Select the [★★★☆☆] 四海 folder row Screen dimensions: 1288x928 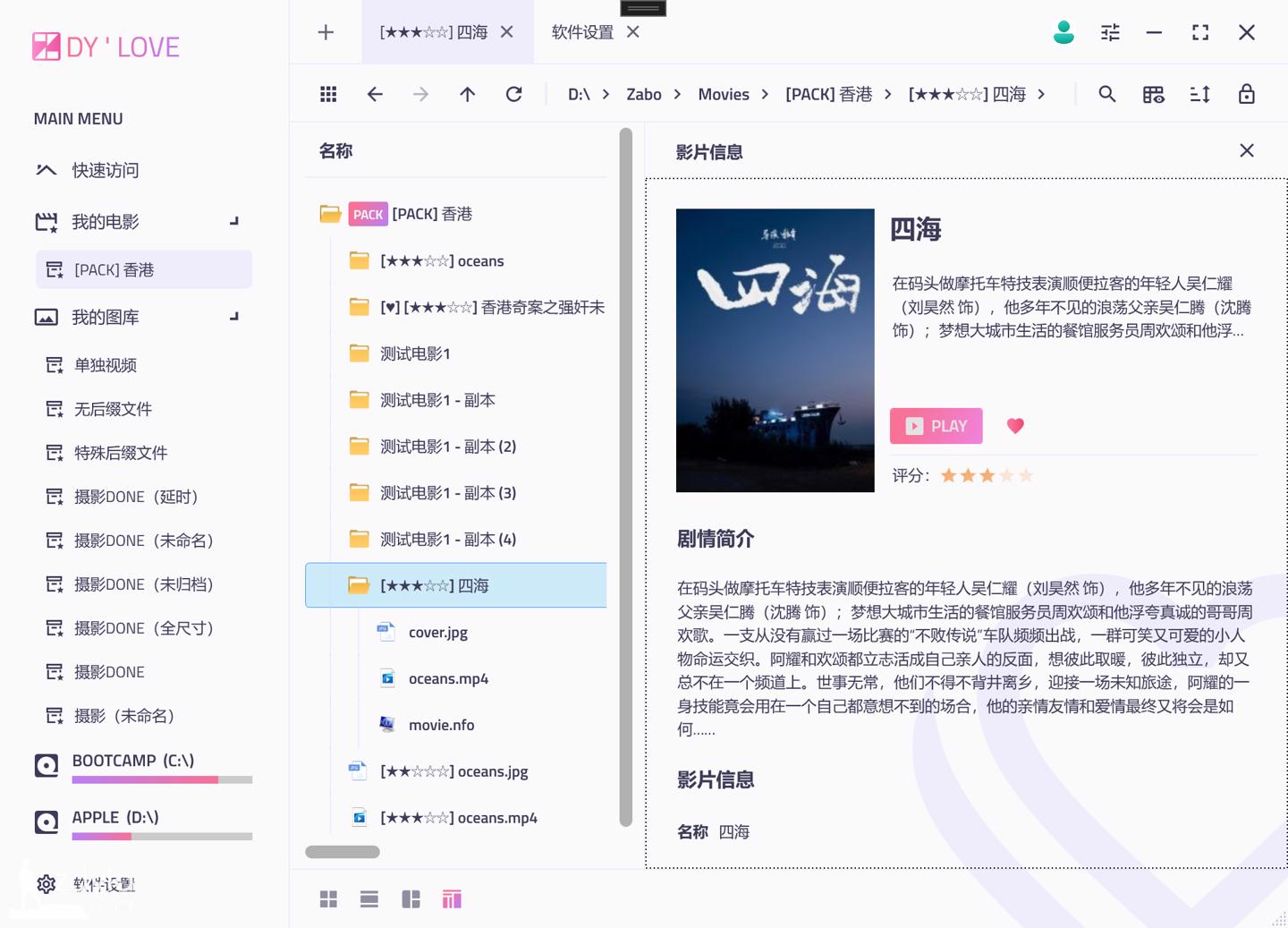tap(456, 585)
